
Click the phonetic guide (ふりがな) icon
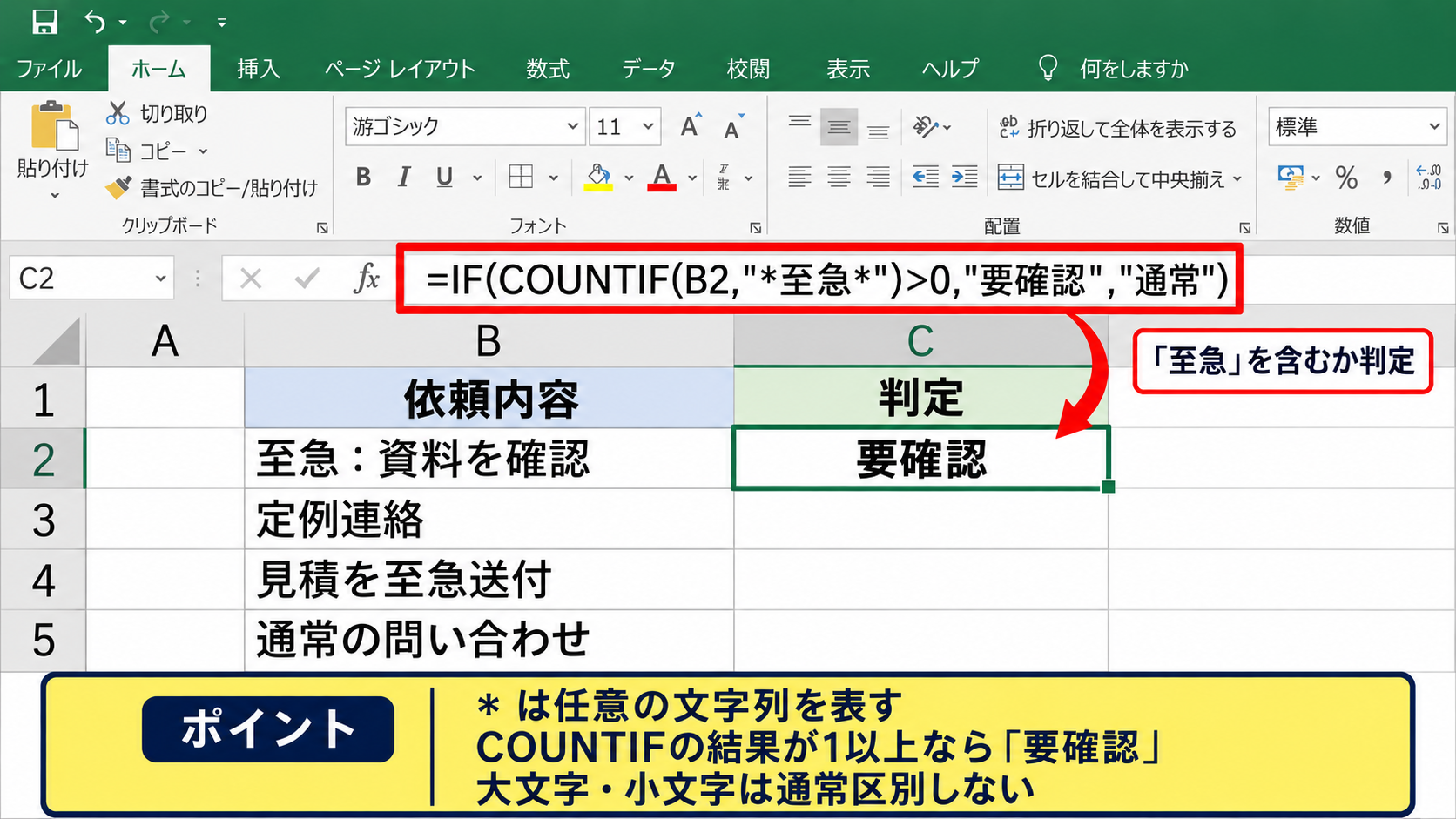tap(724, 178)
